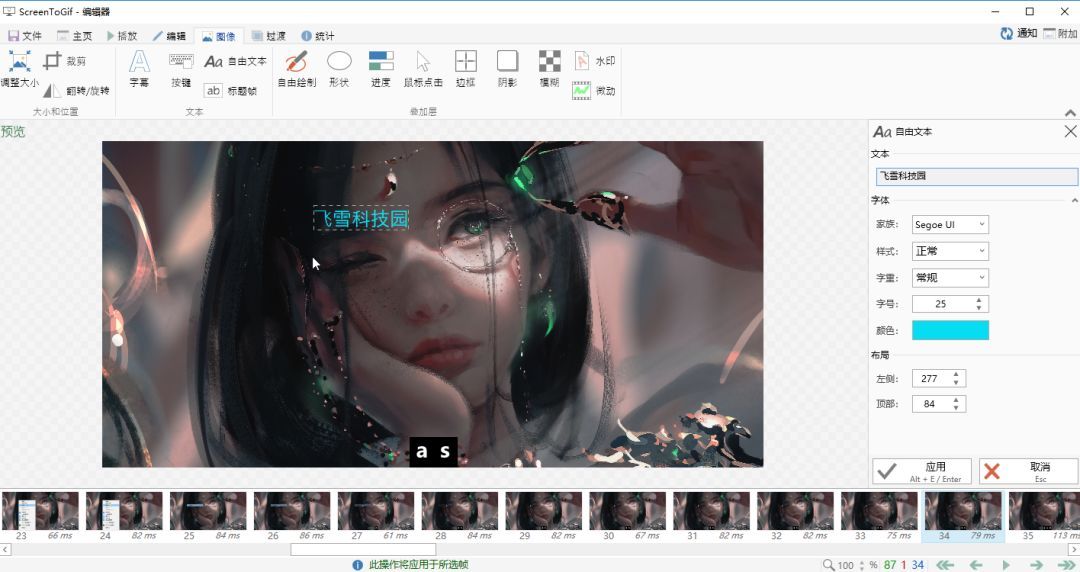Open the 附加 extras panel
This screenshot has height=572, width=1080.
tap(1060, 33)
